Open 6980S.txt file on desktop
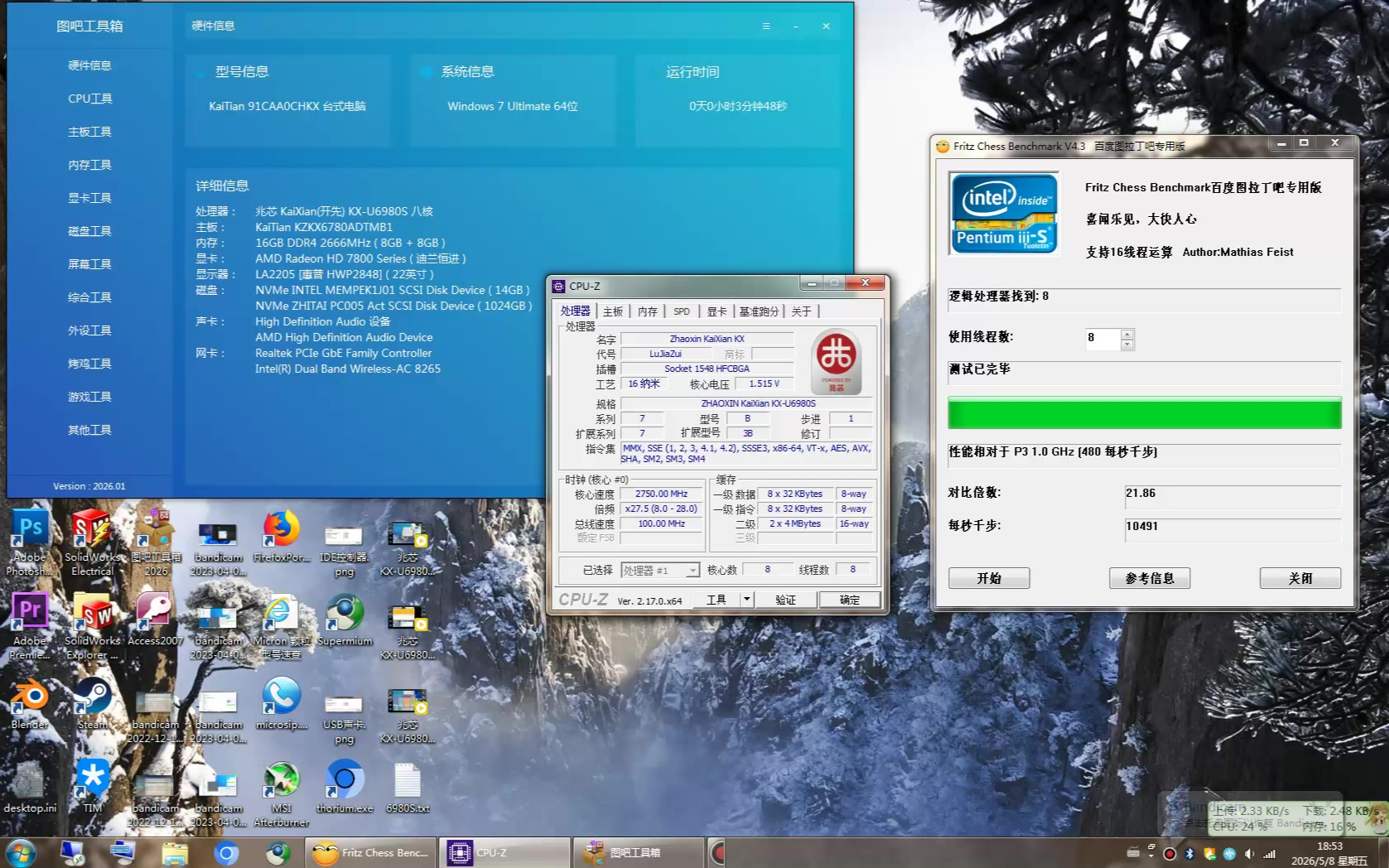Viewport: 1389px width, 868px height. point(408,787)
